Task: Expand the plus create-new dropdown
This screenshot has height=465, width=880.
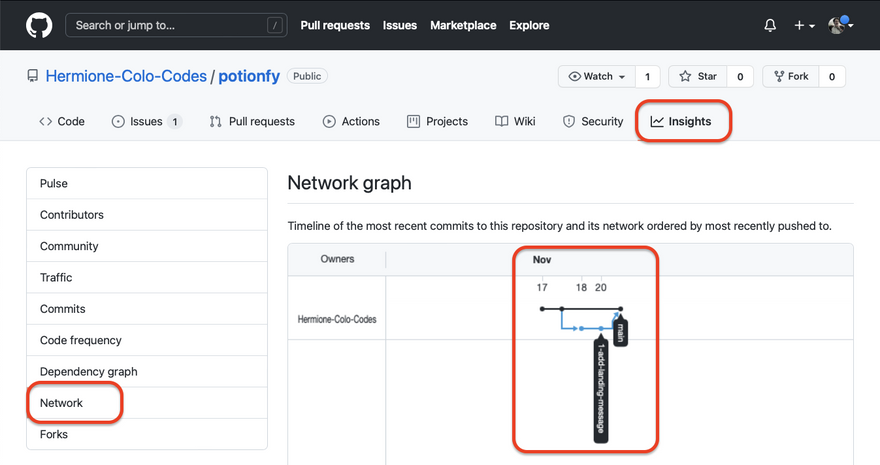Action: (804, 26)
